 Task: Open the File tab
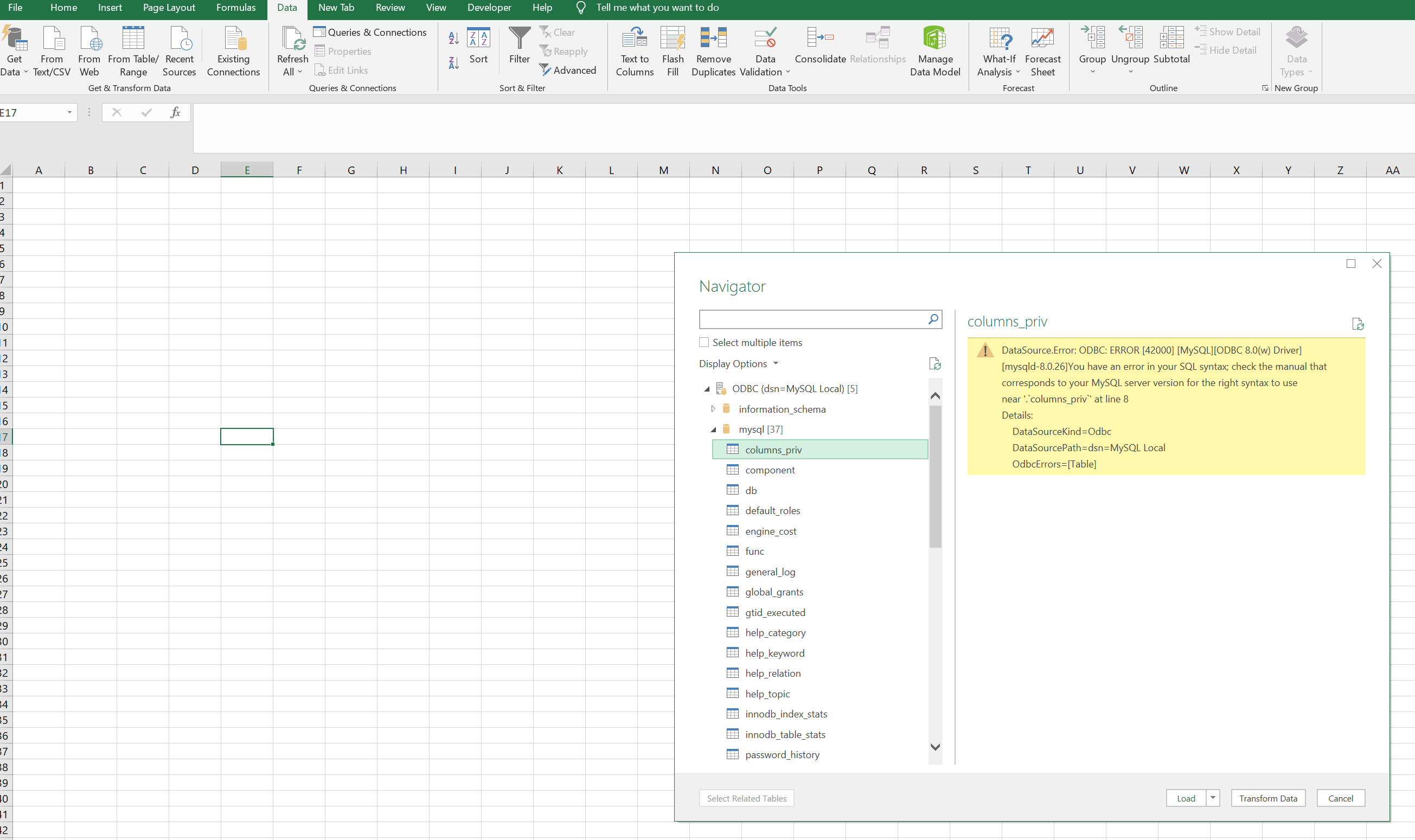pos(15,8)
